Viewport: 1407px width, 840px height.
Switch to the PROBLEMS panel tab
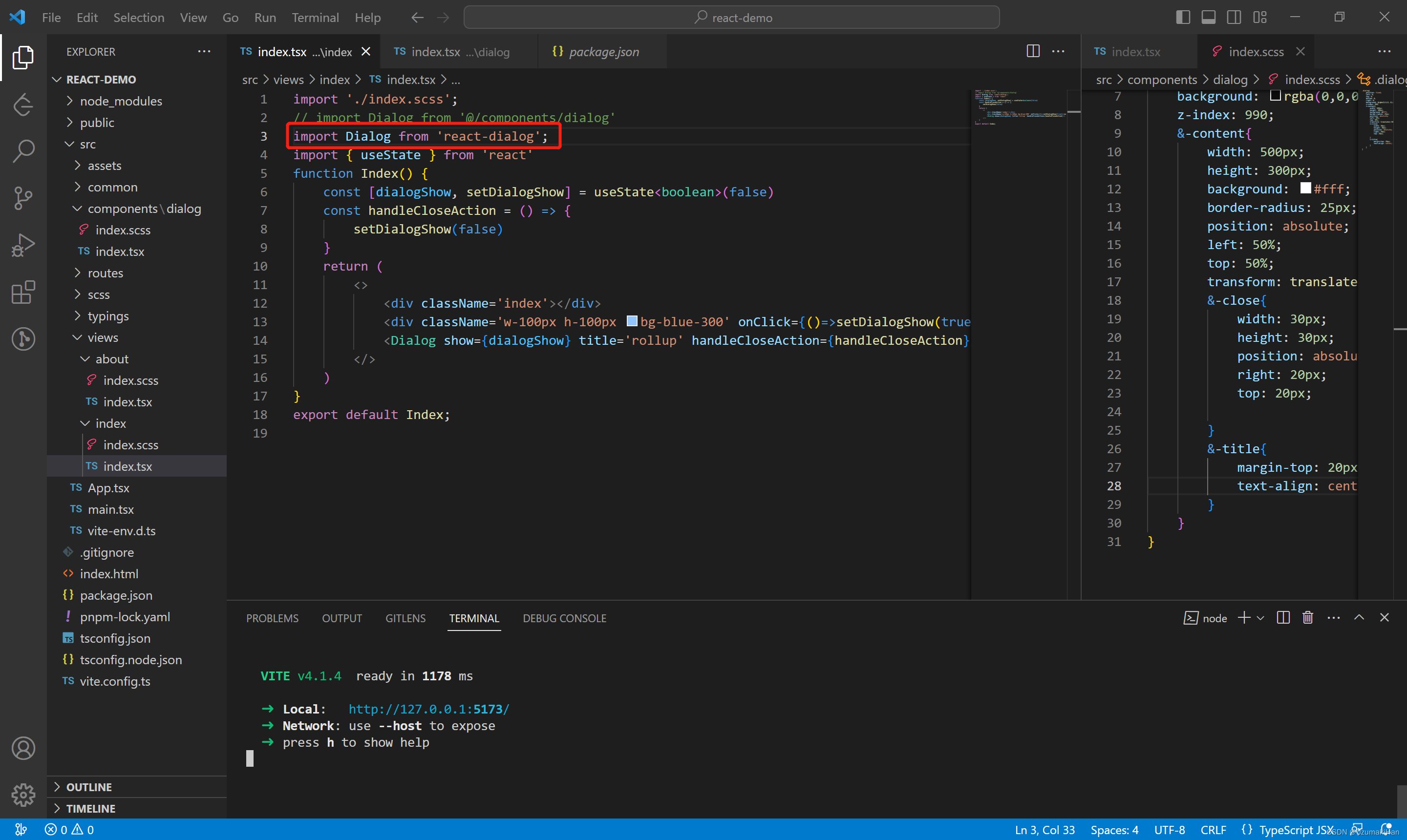coord(272,618)
